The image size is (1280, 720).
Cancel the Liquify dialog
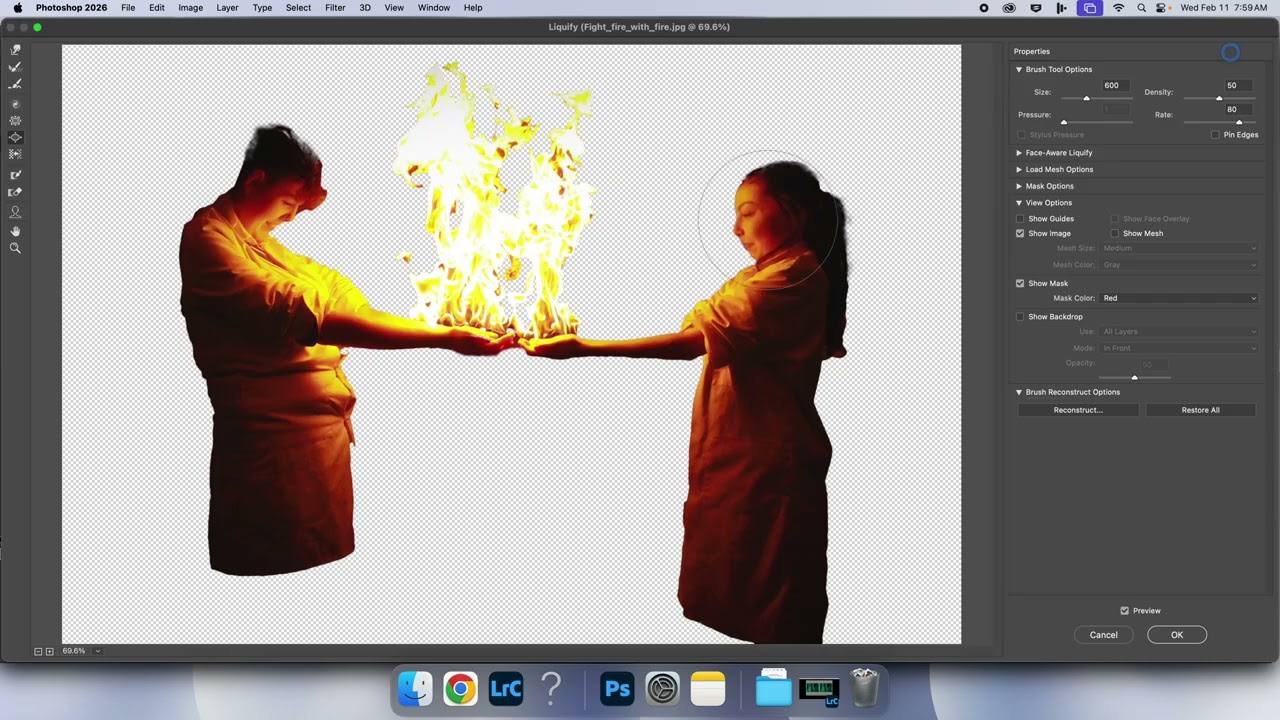[x=1104, y=635]
